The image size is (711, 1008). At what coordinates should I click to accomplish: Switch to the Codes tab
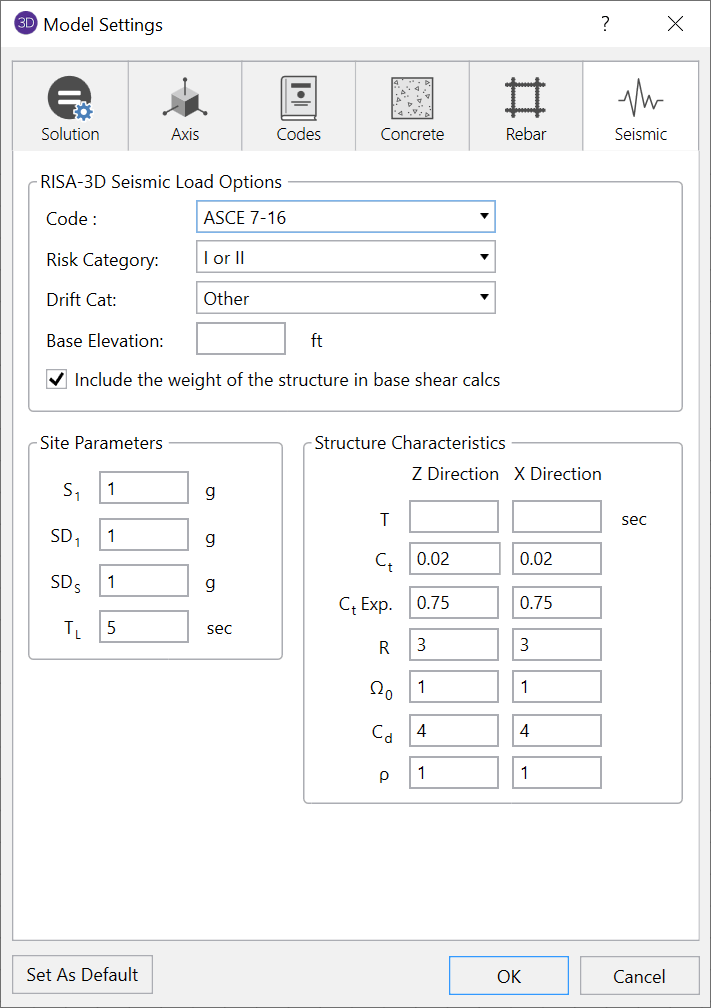298,106
